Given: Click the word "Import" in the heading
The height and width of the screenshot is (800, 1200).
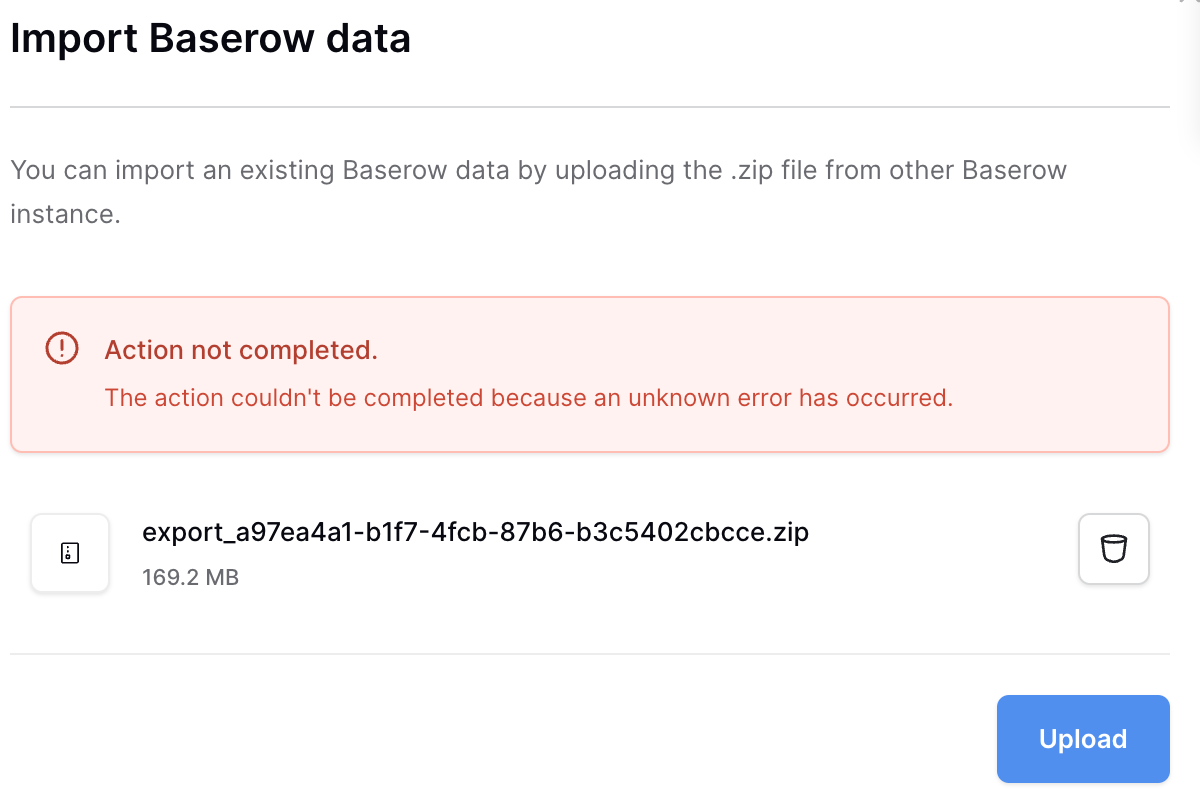Looking at the screenshot, I should [x=73, y=40].
